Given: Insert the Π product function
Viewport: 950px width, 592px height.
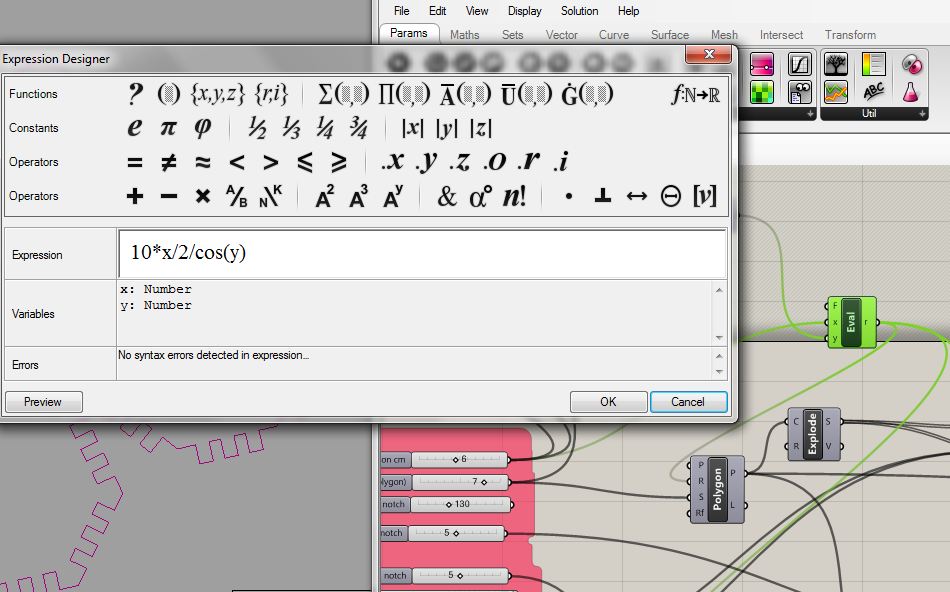Looking at the screenshot, I should click(x=404, y=94).
